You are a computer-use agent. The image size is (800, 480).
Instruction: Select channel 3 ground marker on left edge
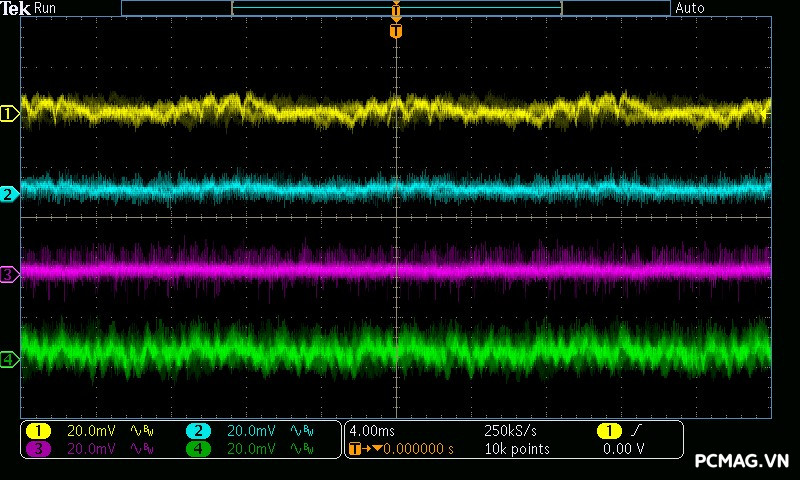9,273
